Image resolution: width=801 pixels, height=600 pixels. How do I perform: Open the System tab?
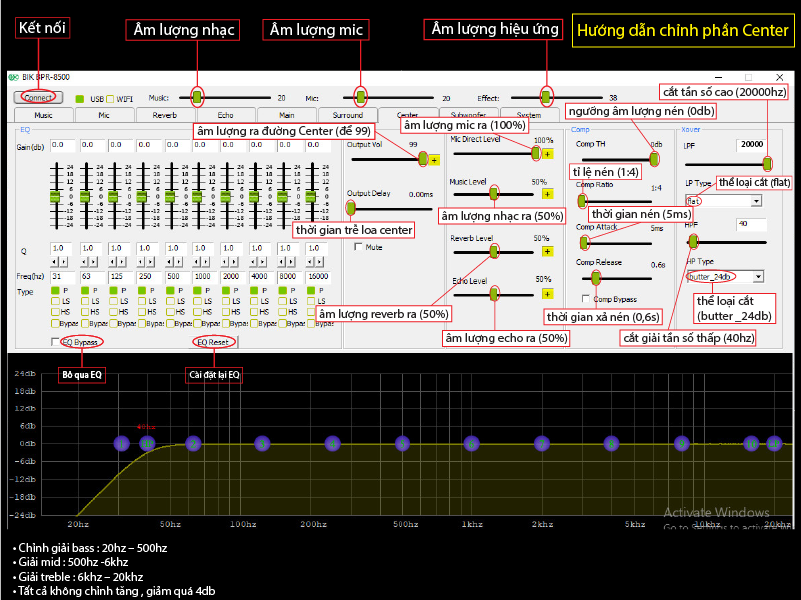pyautogui.click(x=529, y=115)
